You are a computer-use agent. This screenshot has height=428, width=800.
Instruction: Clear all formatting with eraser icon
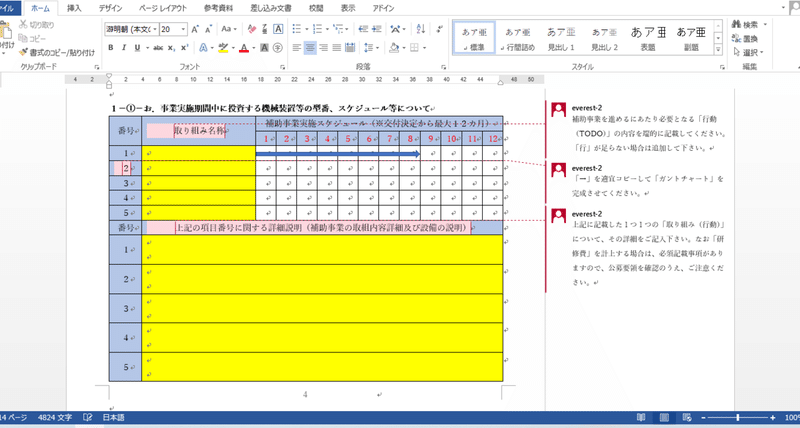click(252, 29)
